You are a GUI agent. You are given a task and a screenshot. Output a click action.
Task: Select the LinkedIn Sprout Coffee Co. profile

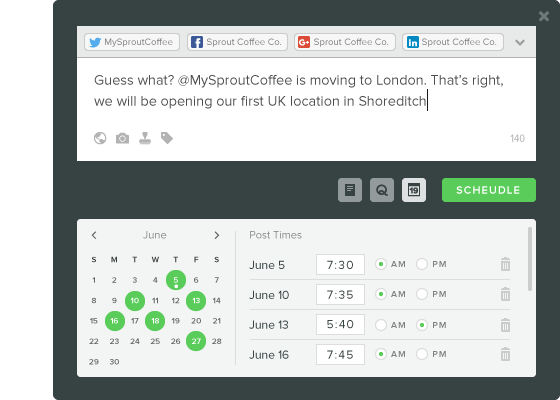[x=453, y=42]
